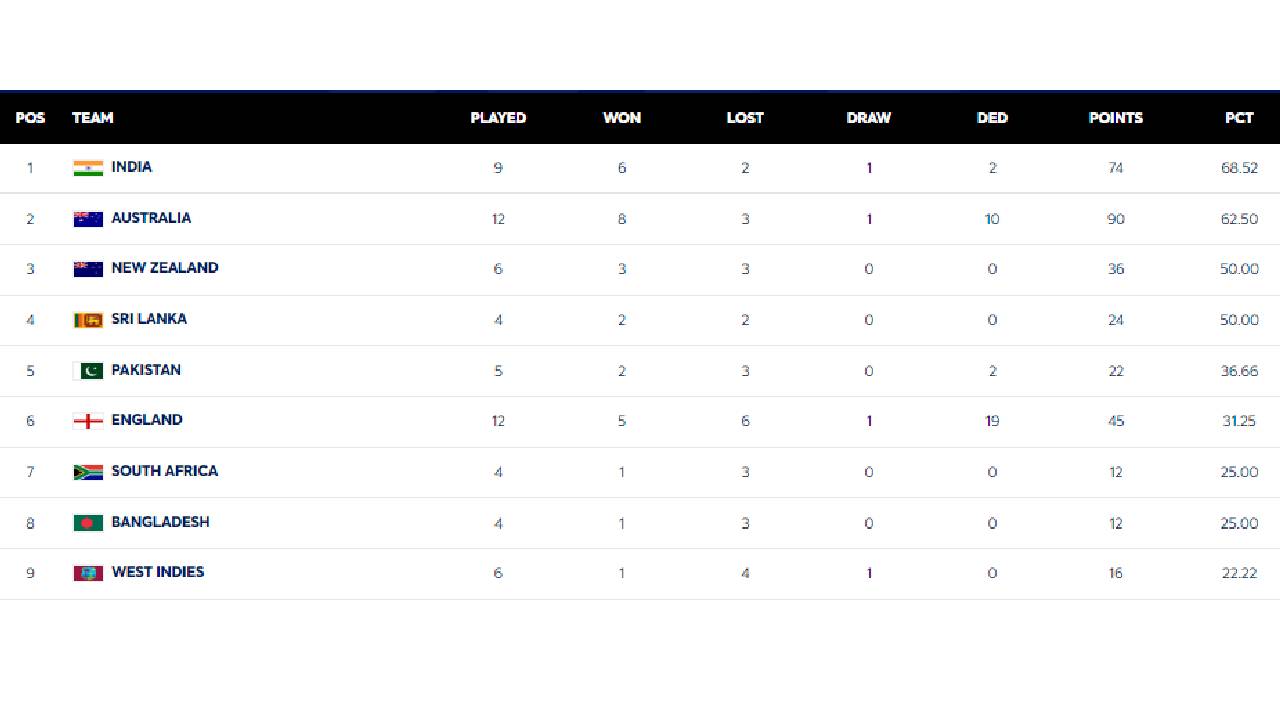
Task: Open the ENGLAND team link
Action: [x=147, y=420]
